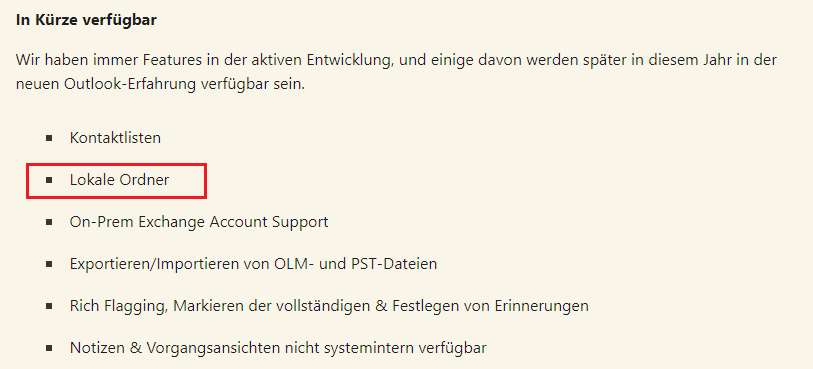Select the 'Rich Flagging' text
The width and height of the screenshot is (813, 369).
pos(119,306)
